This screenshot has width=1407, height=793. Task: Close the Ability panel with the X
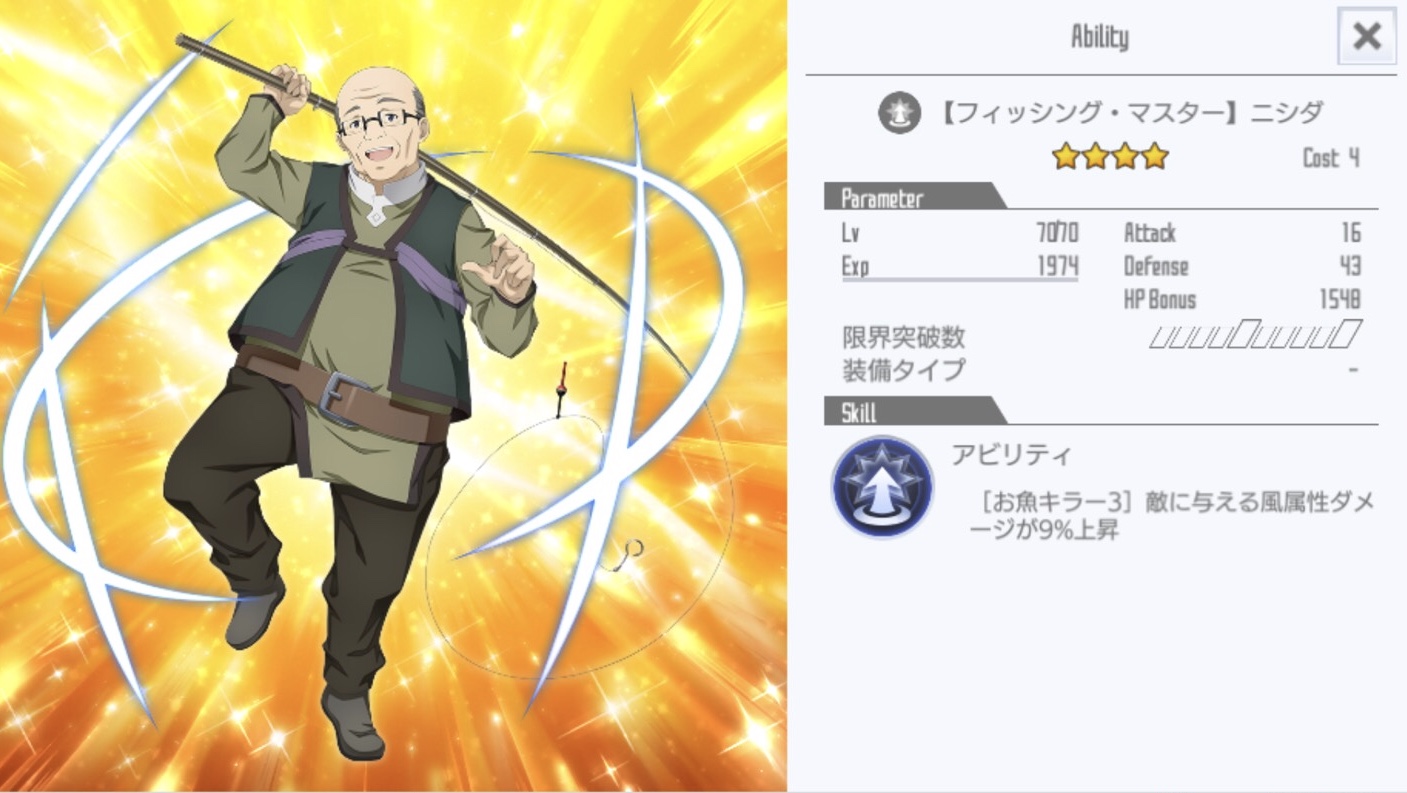(x=1366, y=37)
